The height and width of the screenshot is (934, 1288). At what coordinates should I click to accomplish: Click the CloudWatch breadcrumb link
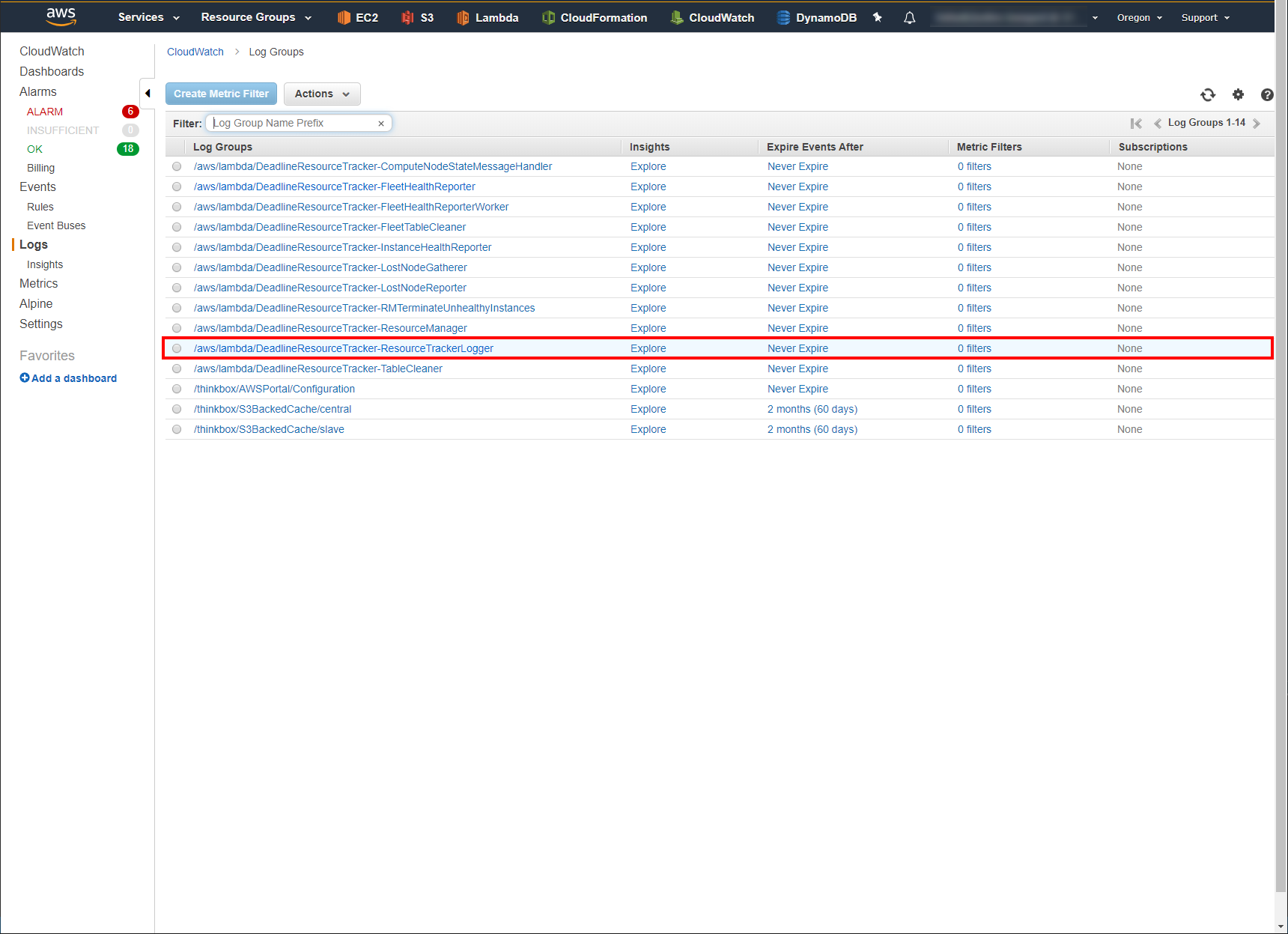[x=195, y=52]
